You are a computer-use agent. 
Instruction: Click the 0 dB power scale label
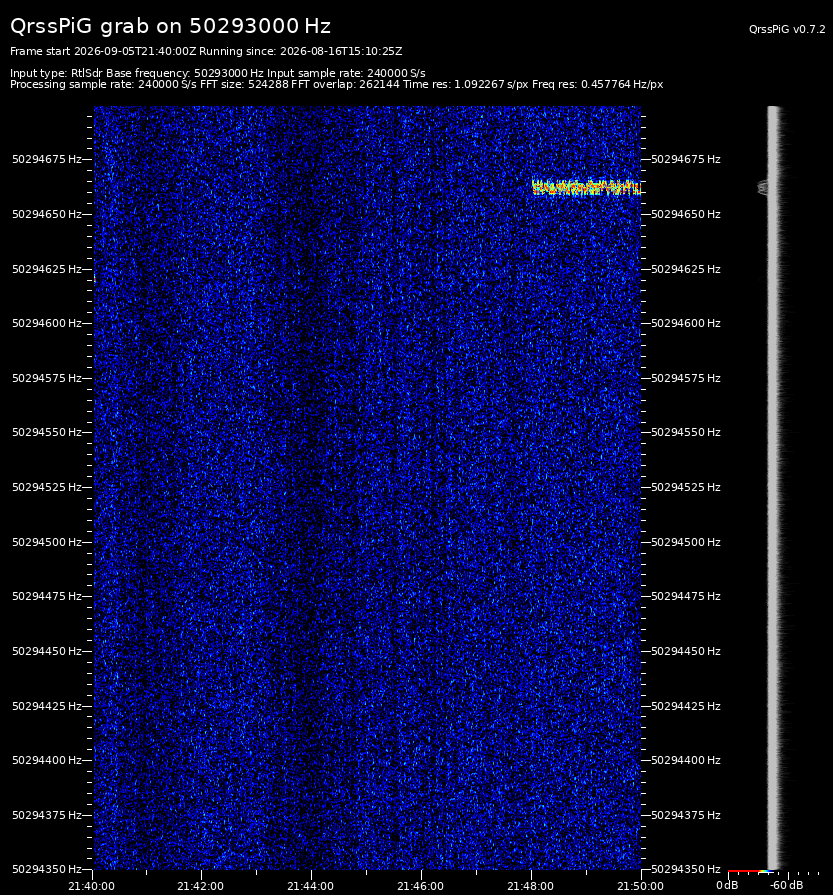pyautogui.click(x=727, y=885)
